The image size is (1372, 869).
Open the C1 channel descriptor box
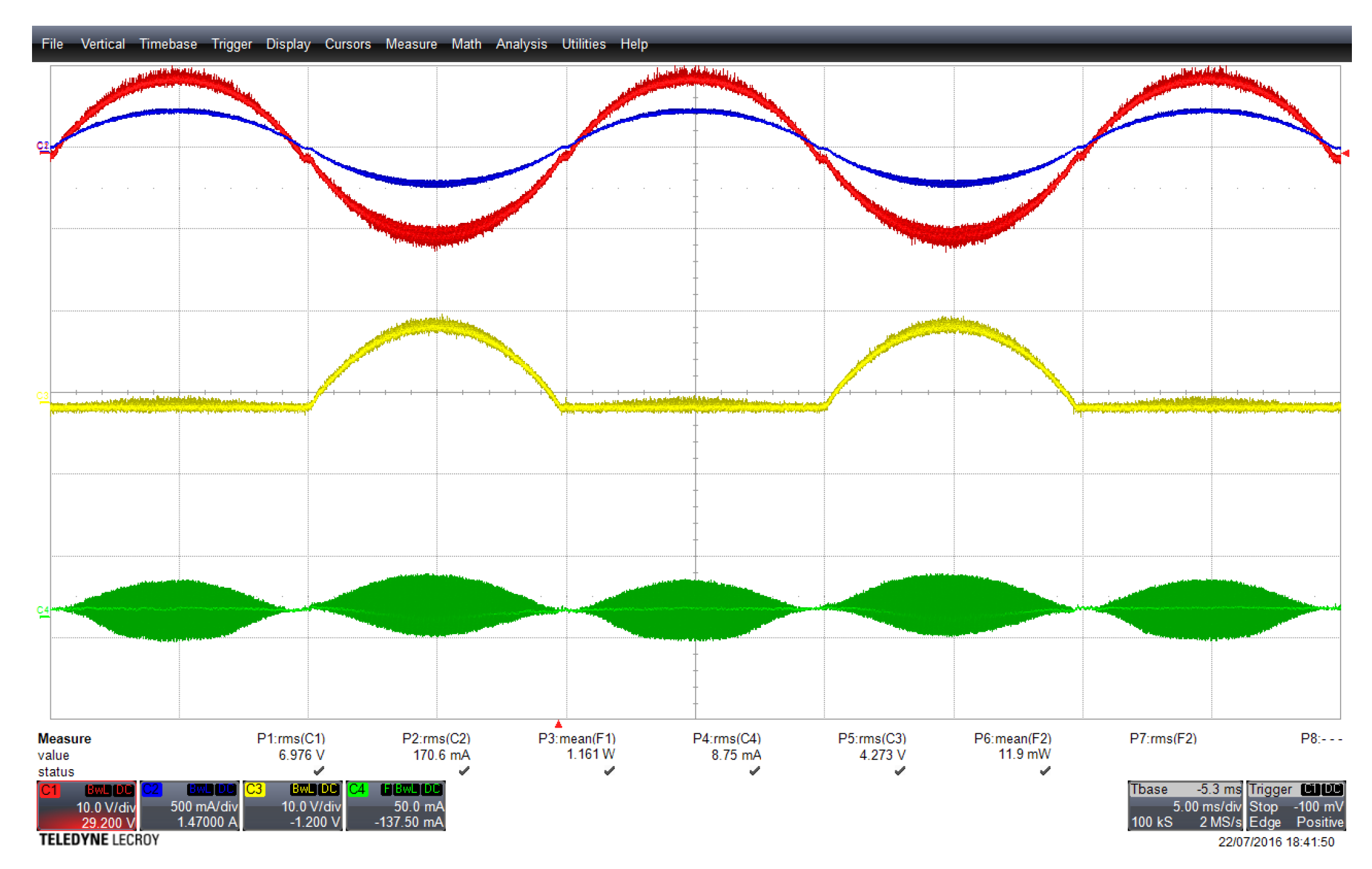[86, 806]
